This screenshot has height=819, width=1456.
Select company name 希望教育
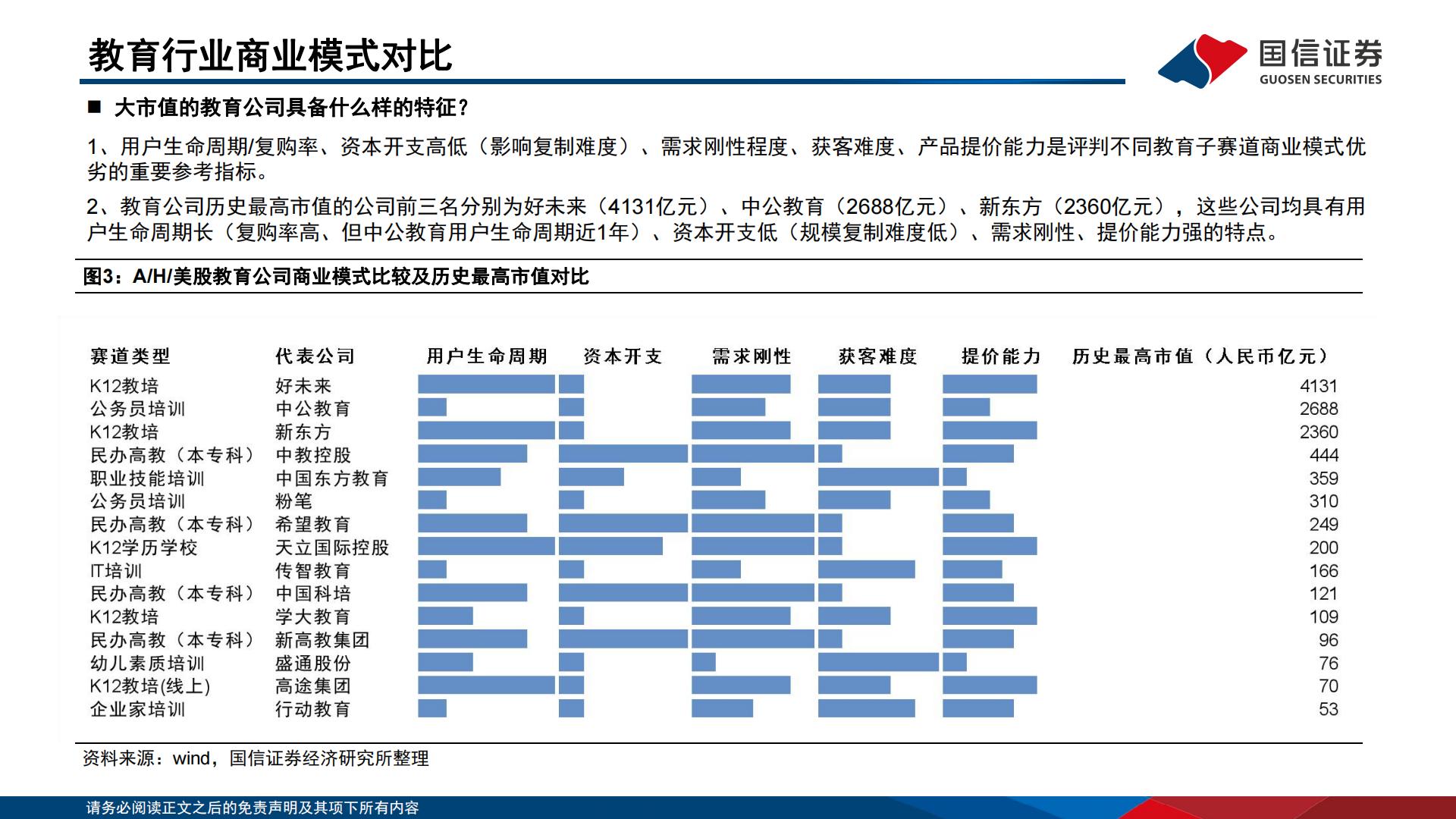coord(313,525)
